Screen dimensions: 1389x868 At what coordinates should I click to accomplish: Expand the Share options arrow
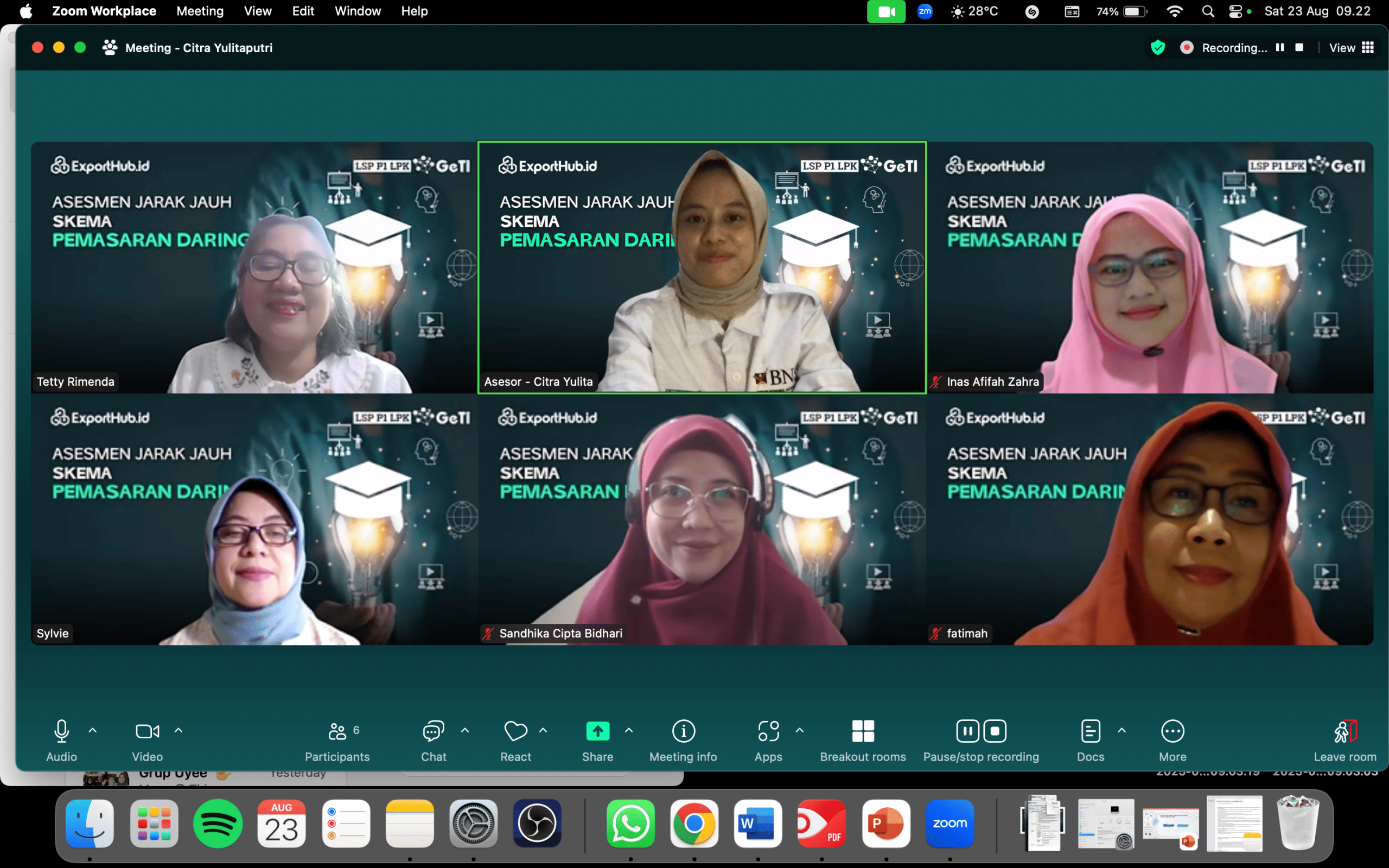pyautogui.click(x=629, y=731)
